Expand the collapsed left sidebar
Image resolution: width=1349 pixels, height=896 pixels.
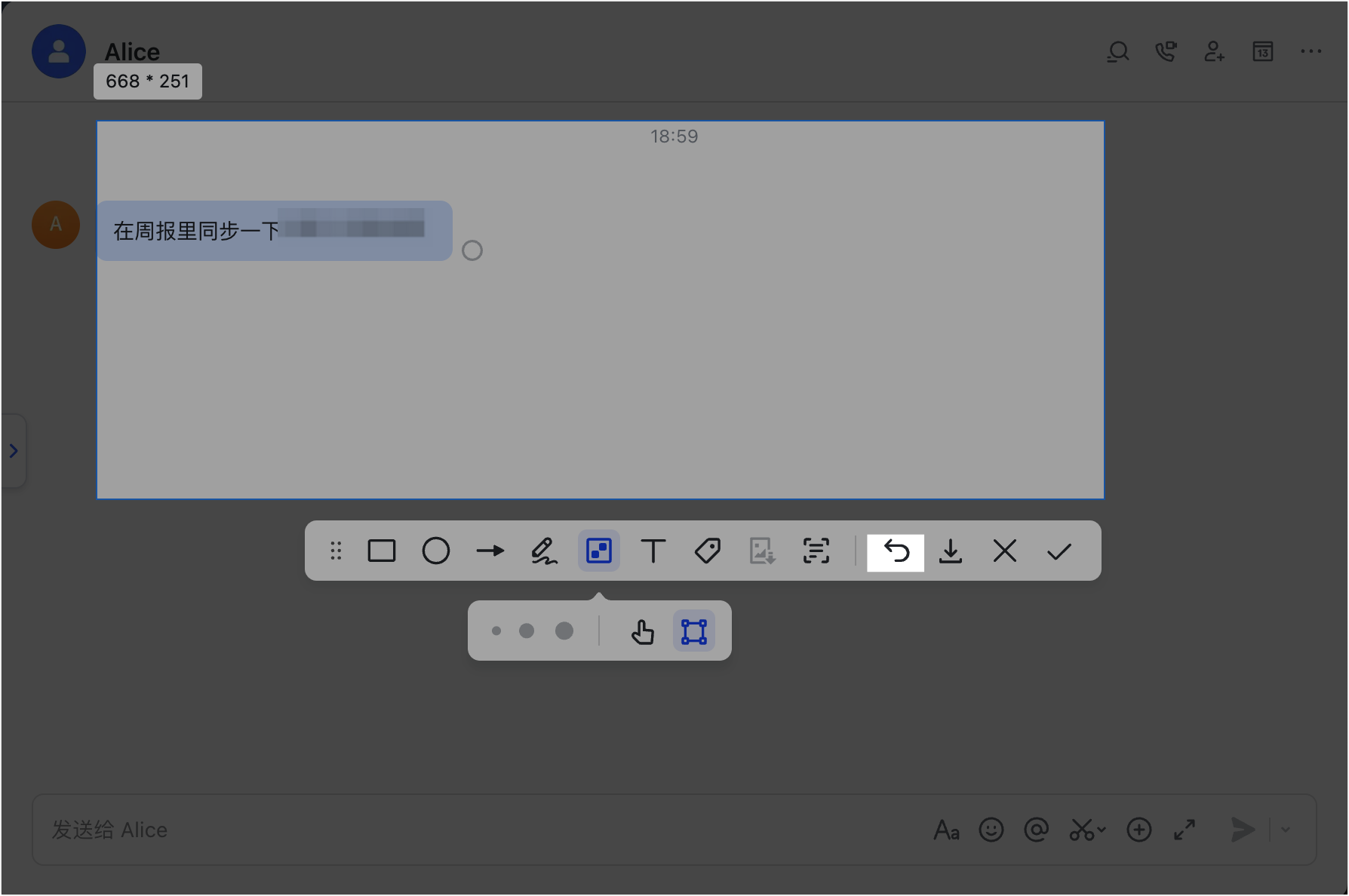14,451
